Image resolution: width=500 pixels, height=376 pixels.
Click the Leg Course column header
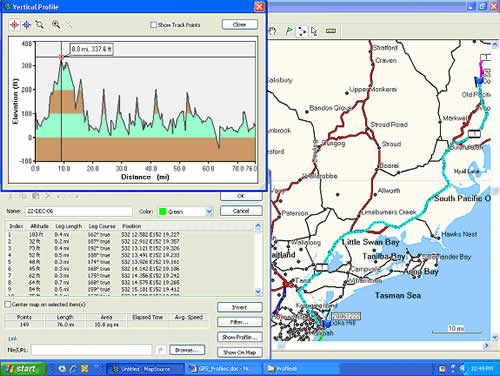pyautogui.click(x=102, y=226)
